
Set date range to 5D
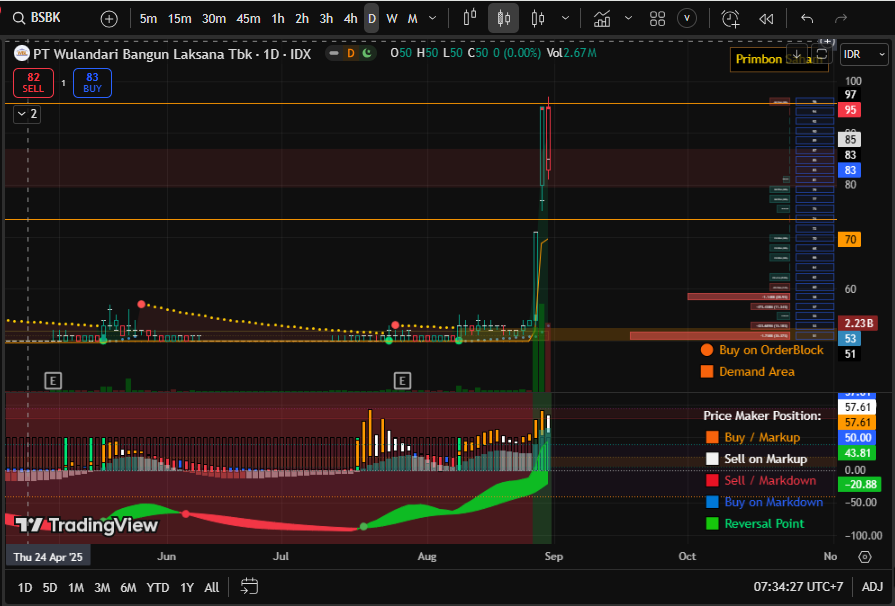(50, 587)
